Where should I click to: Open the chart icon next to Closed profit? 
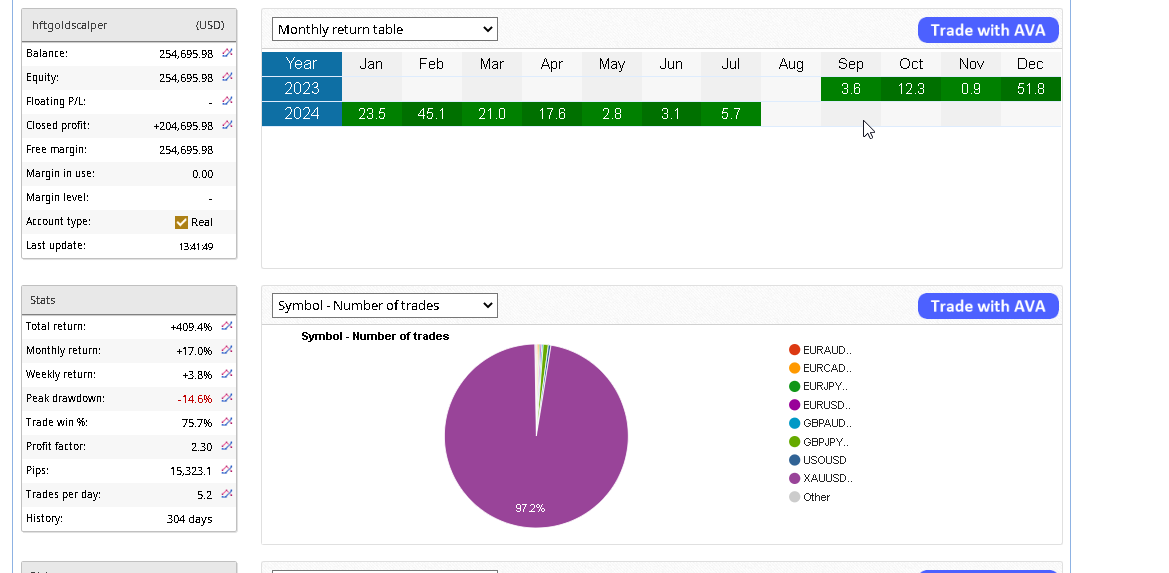pyautogui.click(x=227, y=125)
